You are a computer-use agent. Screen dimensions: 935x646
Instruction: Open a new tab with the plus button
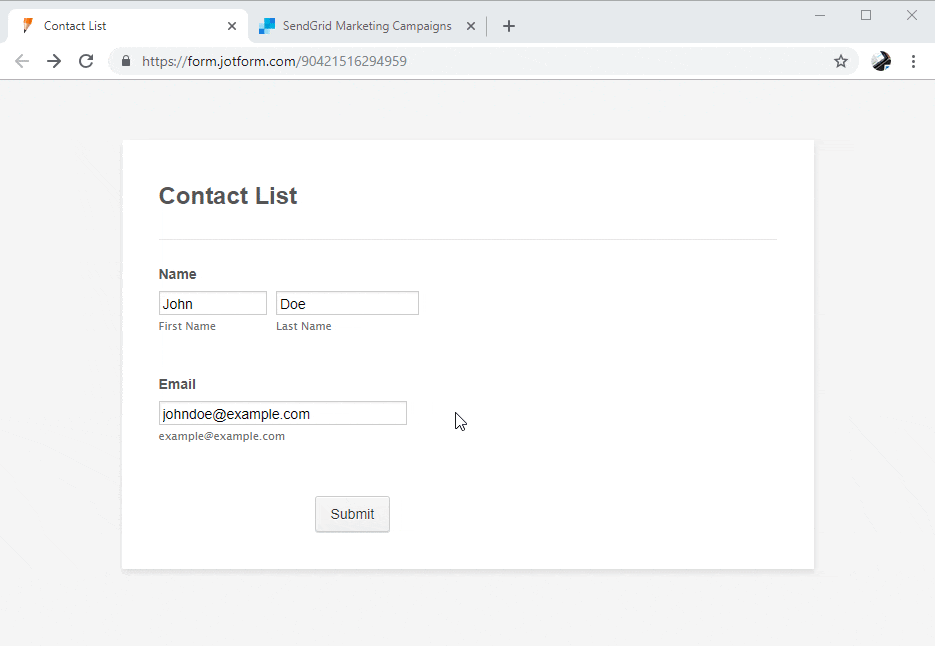[509, 26]
